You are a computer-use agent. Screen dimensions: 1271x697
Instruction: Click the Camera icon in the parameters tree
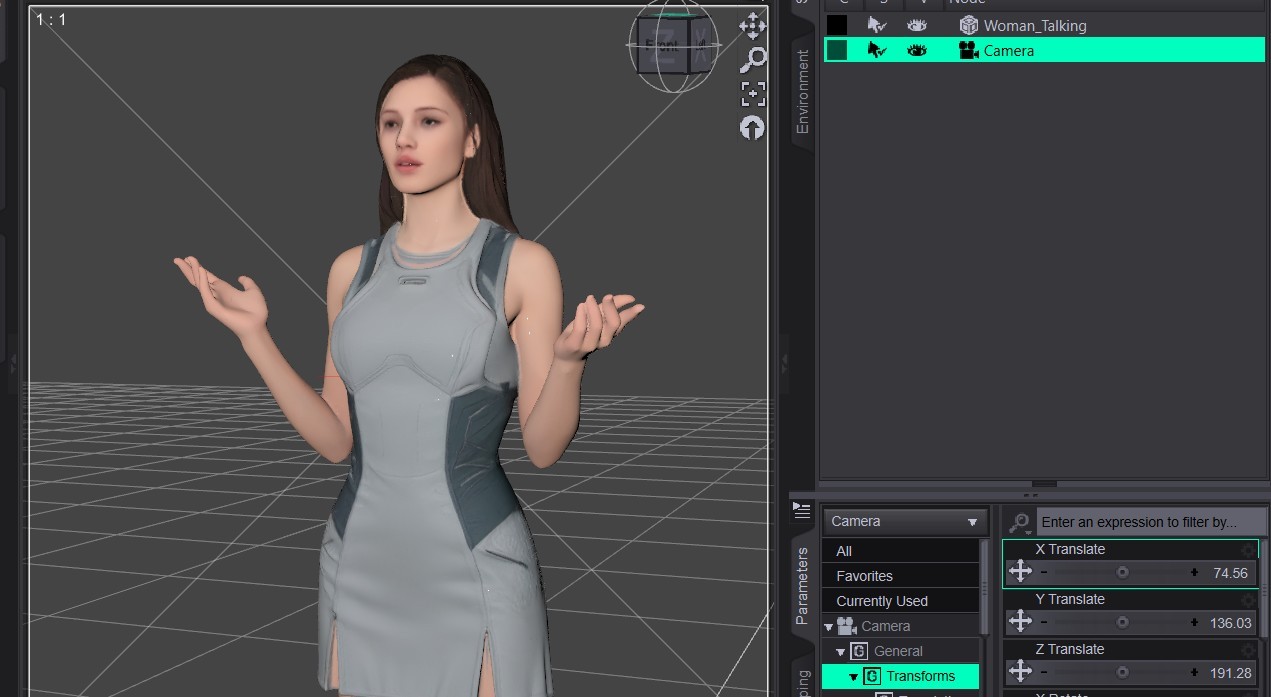pyautogui.click(x=847, y=626)
